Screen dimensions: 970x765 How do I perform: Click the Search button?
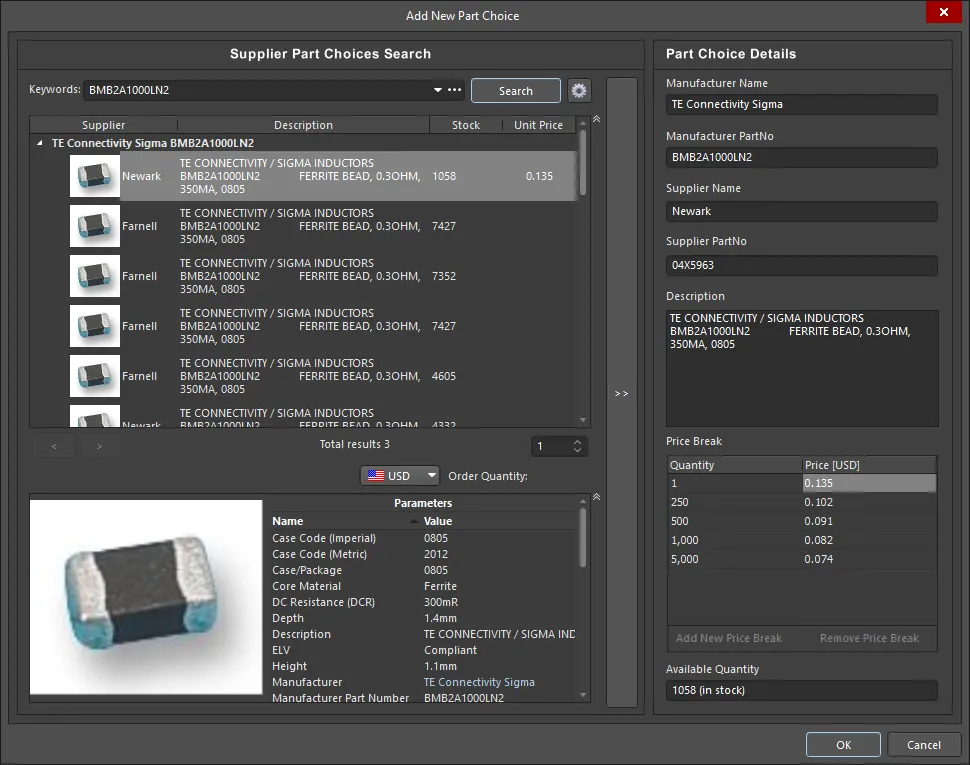515,91
